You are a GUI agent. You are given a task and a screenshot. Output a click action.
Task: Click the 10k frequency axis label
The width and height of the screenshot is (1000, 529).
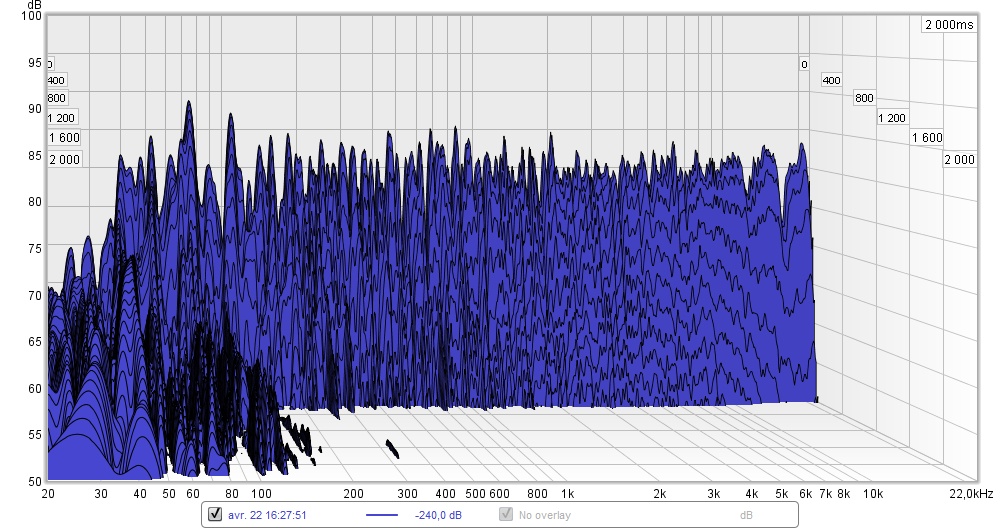[872, 493]
